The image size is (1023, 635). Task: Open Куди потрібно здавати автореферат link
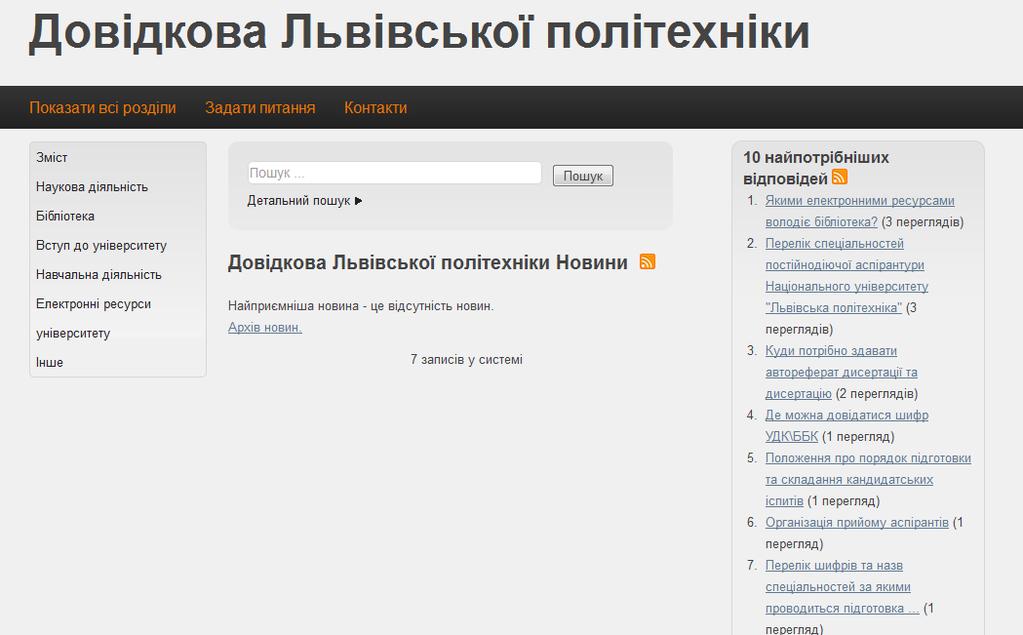(x=842, y=372)
